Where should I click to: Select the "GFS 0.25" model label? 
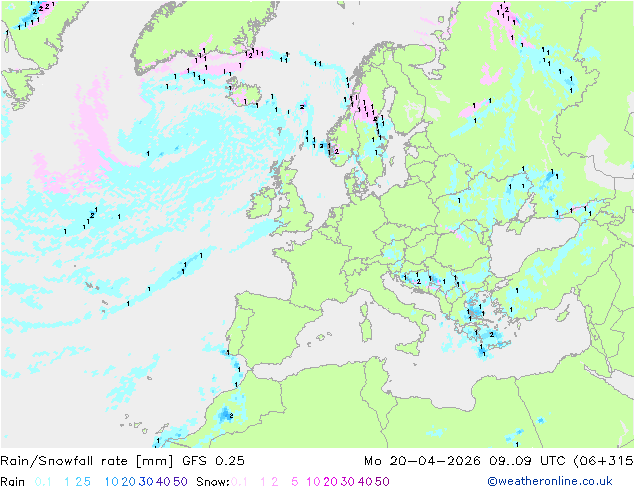click(213, 461)
